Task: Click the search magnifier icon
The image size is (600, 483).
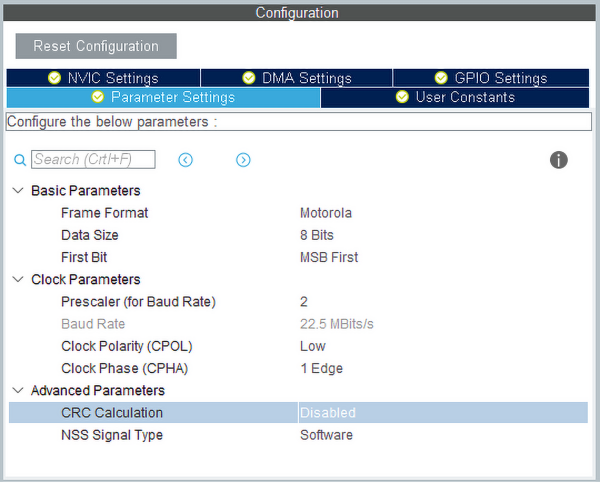Action: coord(19,160)
